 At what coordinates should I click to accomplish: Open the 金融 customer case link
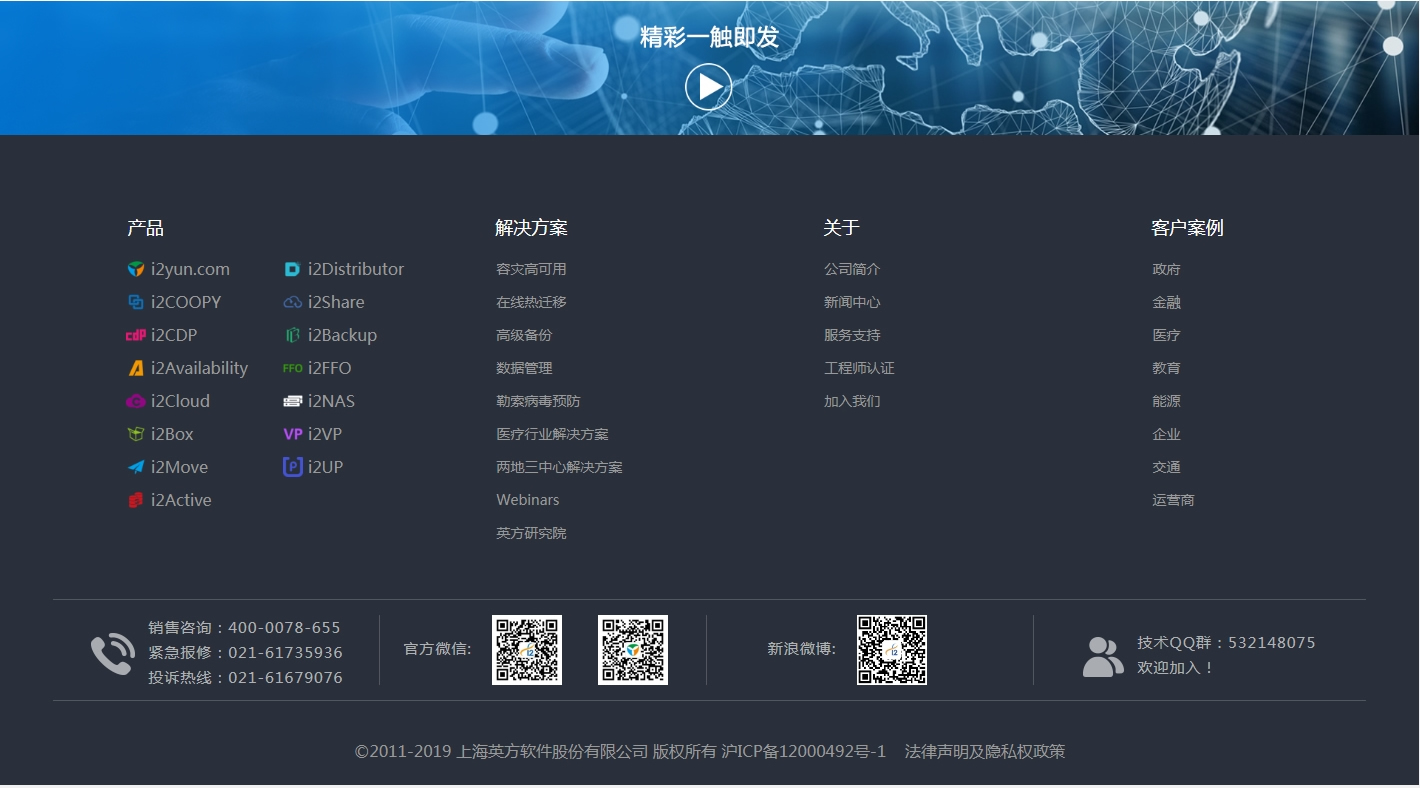1166,302
